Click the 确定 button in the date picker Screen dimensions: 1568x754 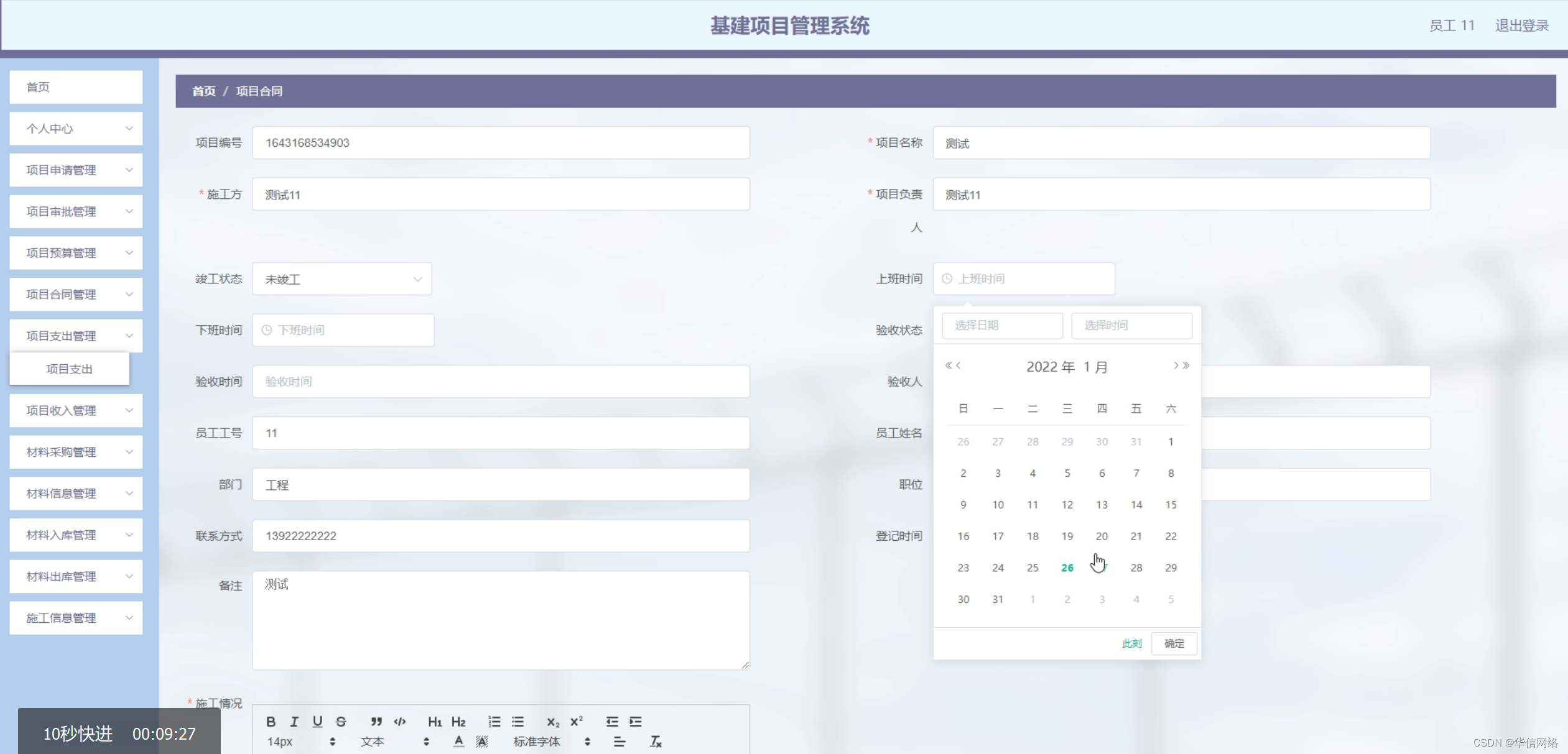pyautogui.click(x=1173, y=643)
